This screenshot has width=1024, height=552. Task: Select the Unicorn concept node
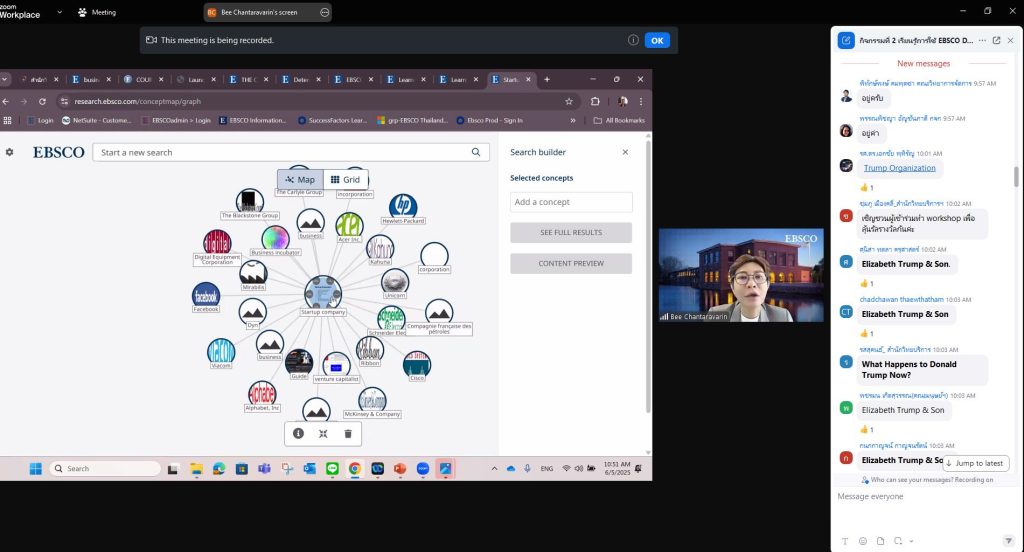[394, 282]
